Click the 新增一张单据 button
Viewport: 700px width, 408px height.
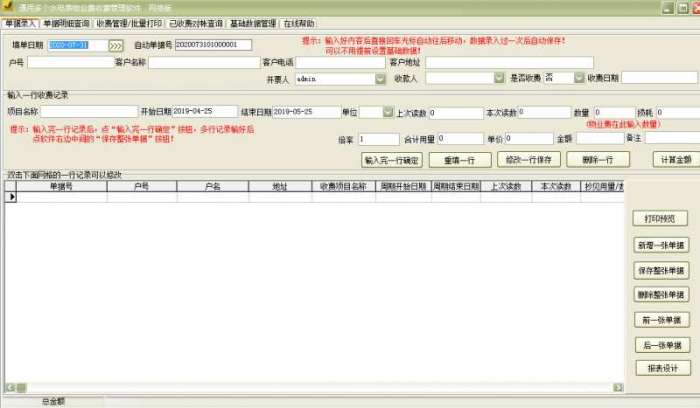661,245
